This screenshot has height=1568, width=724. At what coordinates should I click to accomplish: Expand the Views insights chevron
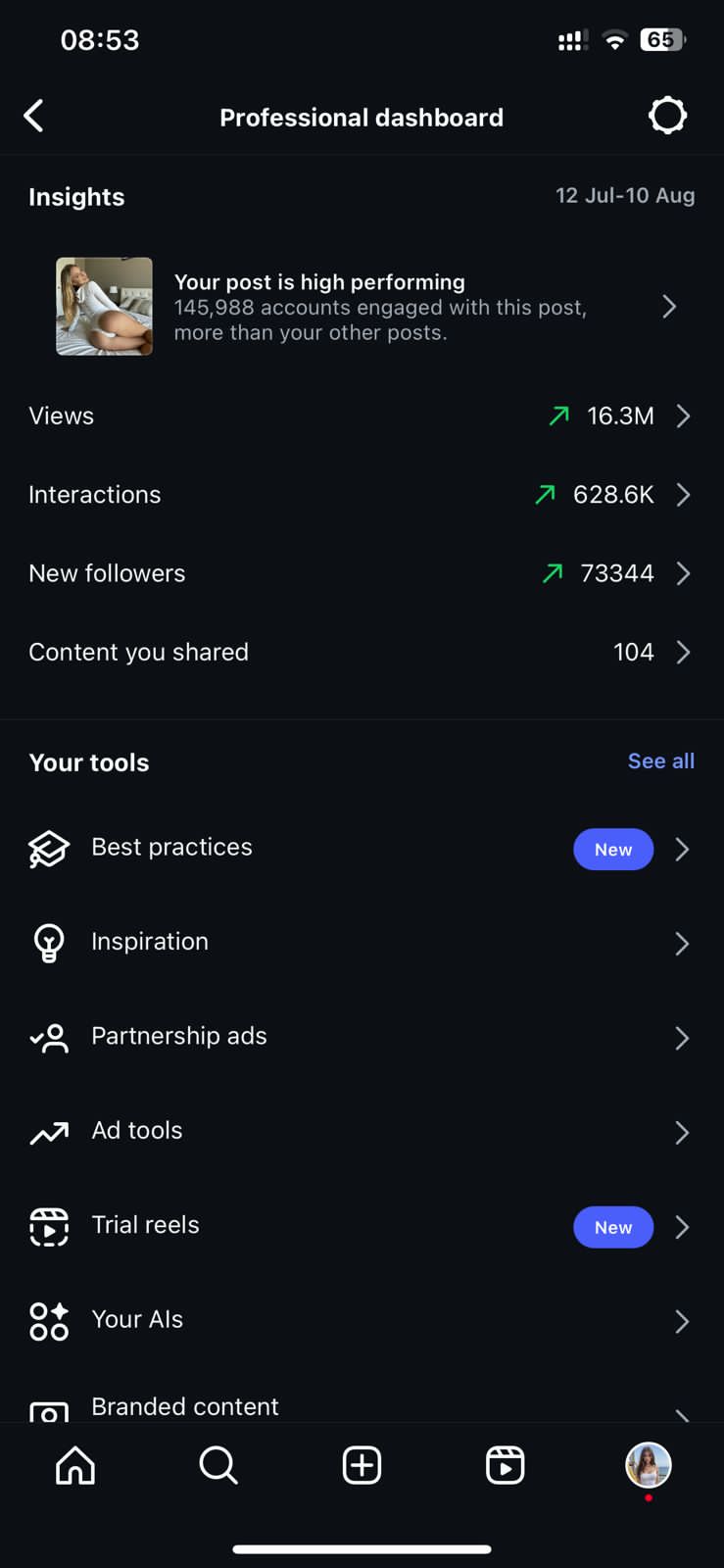coord(683,416)
